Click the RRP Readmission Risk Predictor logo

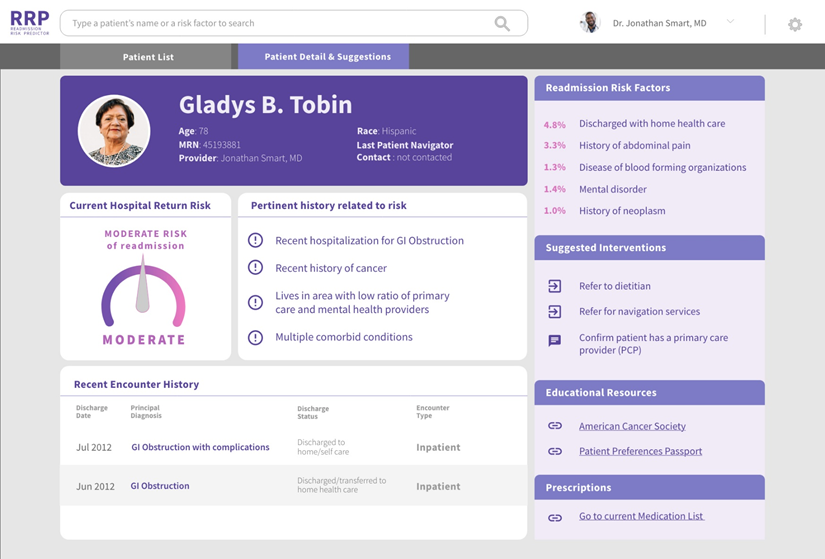click(29, 23)
